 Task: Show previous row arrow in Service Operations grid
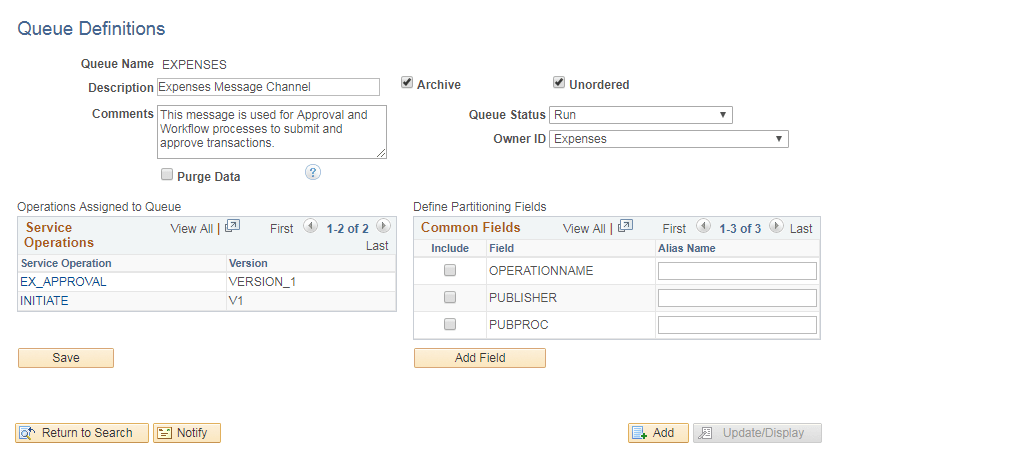pos(310,226)
